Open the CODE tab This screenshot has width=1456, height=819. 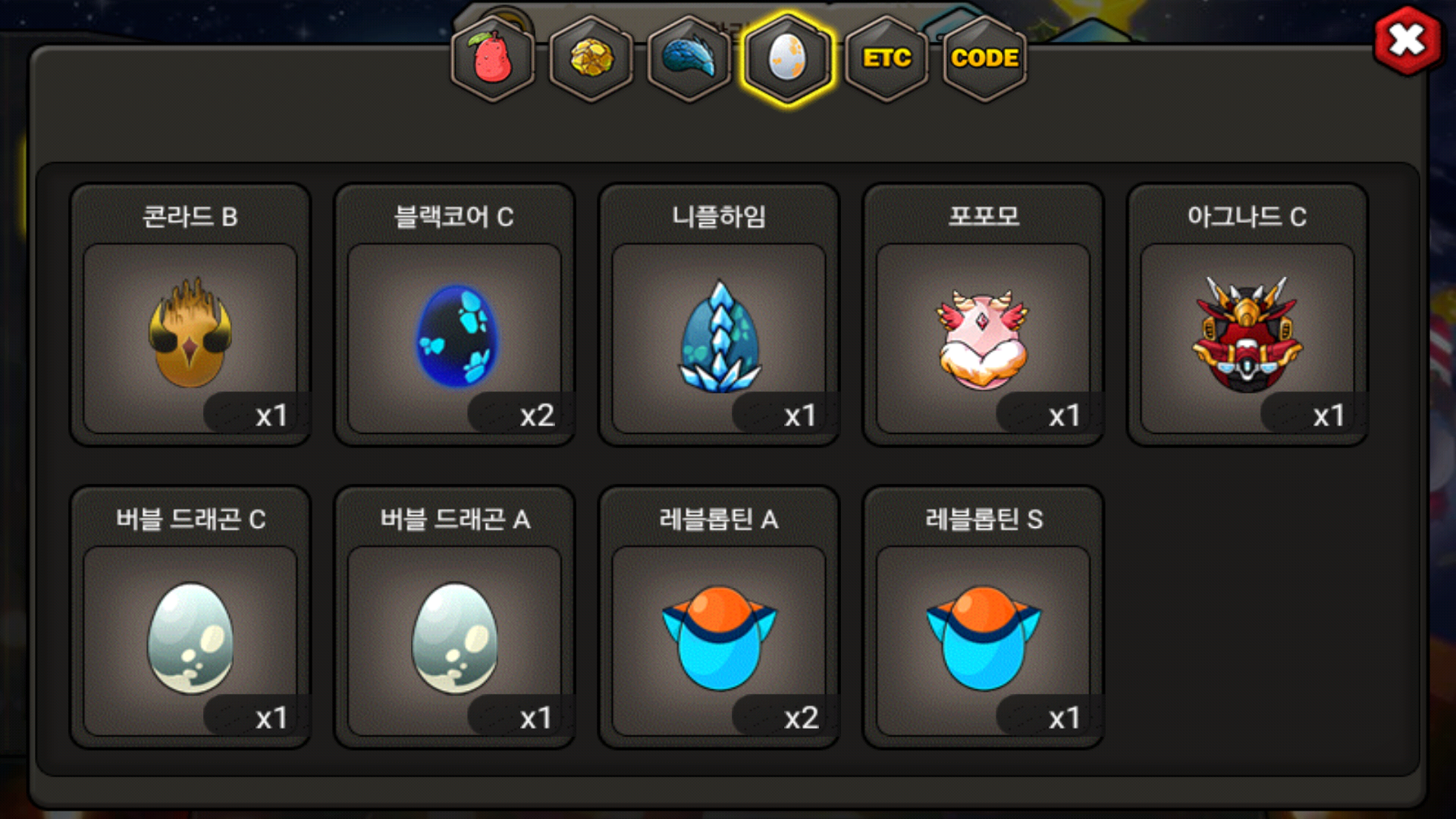pyautogui.click(x=984, y=58)
